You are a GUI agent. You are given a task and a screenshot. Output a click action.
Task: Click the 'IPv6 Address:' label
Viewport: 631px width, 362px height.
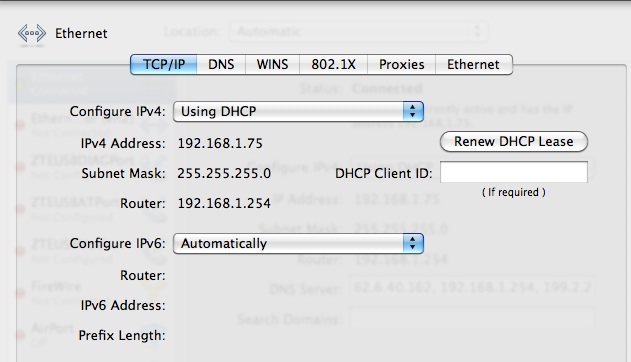(x=123, y=306)
